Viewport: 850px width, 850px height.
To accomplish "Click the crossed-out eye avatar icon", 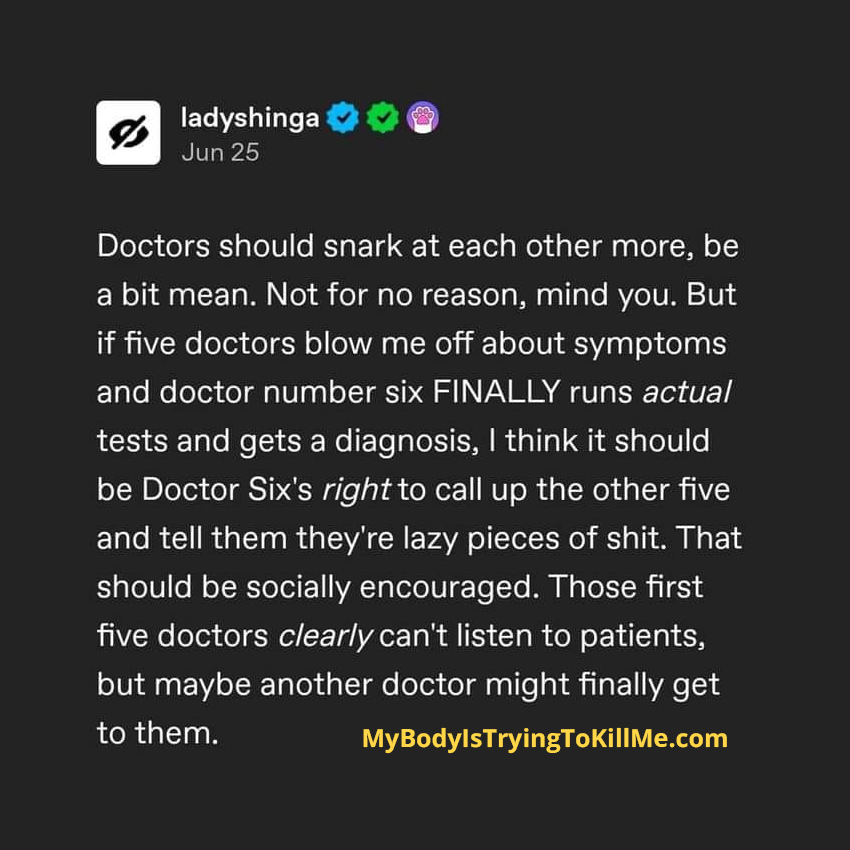I will click(128, 132).
